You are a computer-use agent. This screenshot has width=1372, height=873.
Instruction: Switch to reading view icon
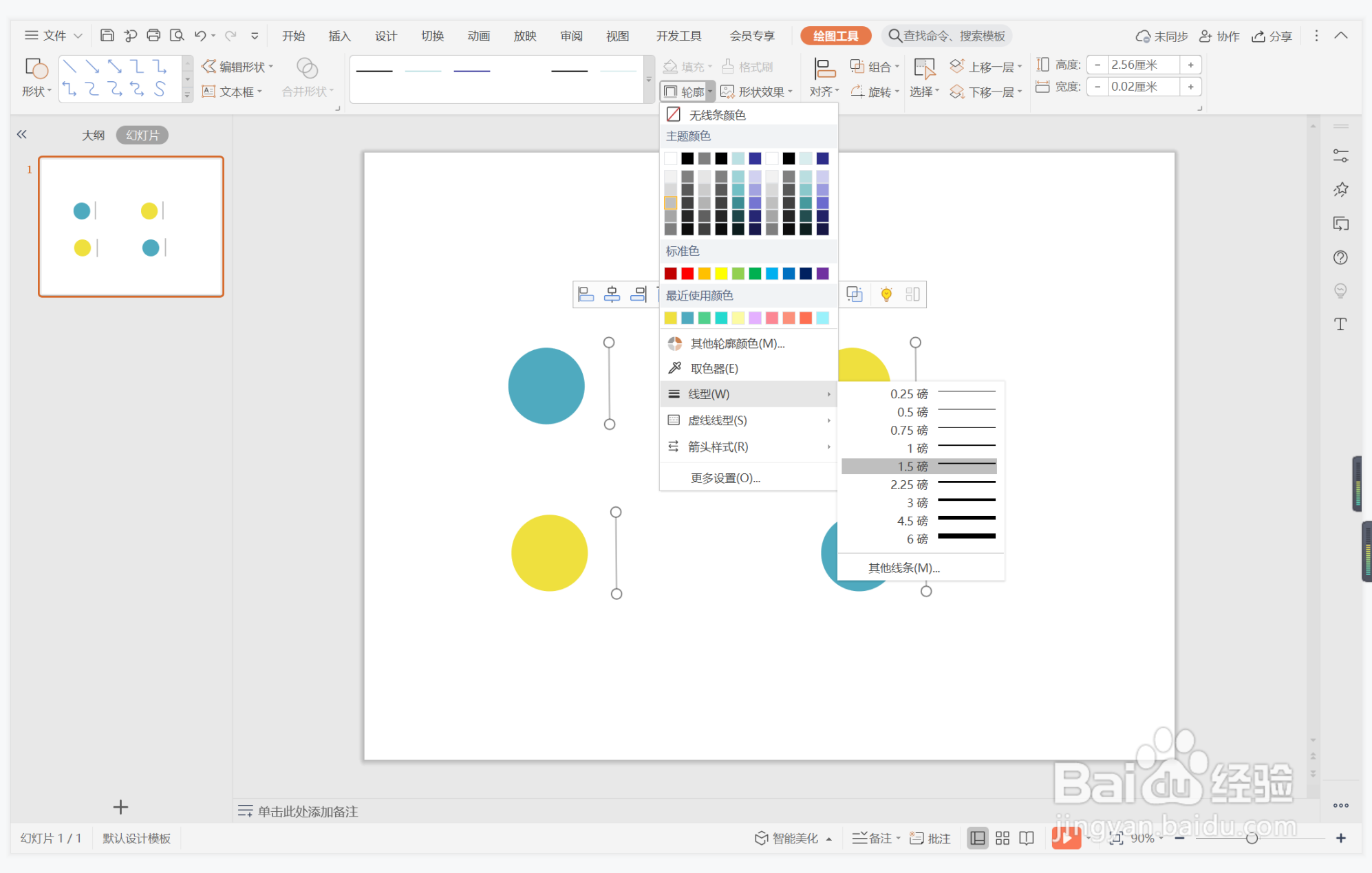1027,838
